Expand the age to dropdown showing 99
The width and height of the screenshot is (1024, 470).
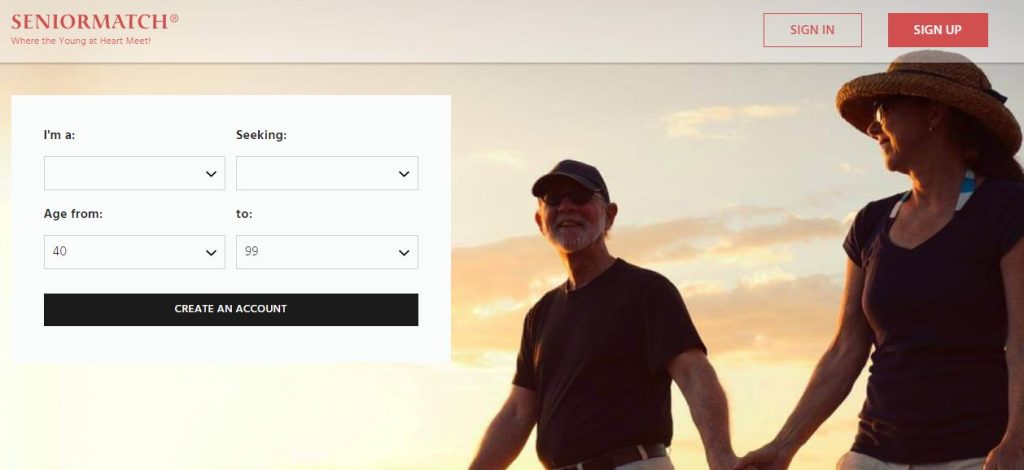point(327,252)
